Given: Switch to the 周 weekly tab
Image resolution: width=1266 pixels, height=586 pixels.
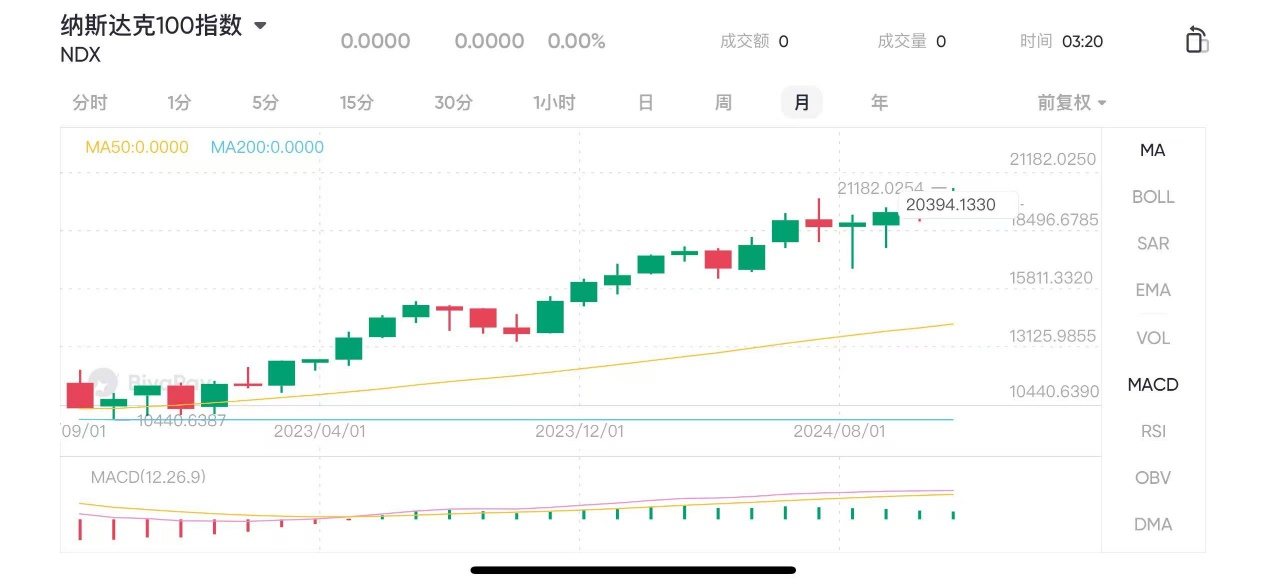Looking at the screenshot, I should [x=723, y=102].
